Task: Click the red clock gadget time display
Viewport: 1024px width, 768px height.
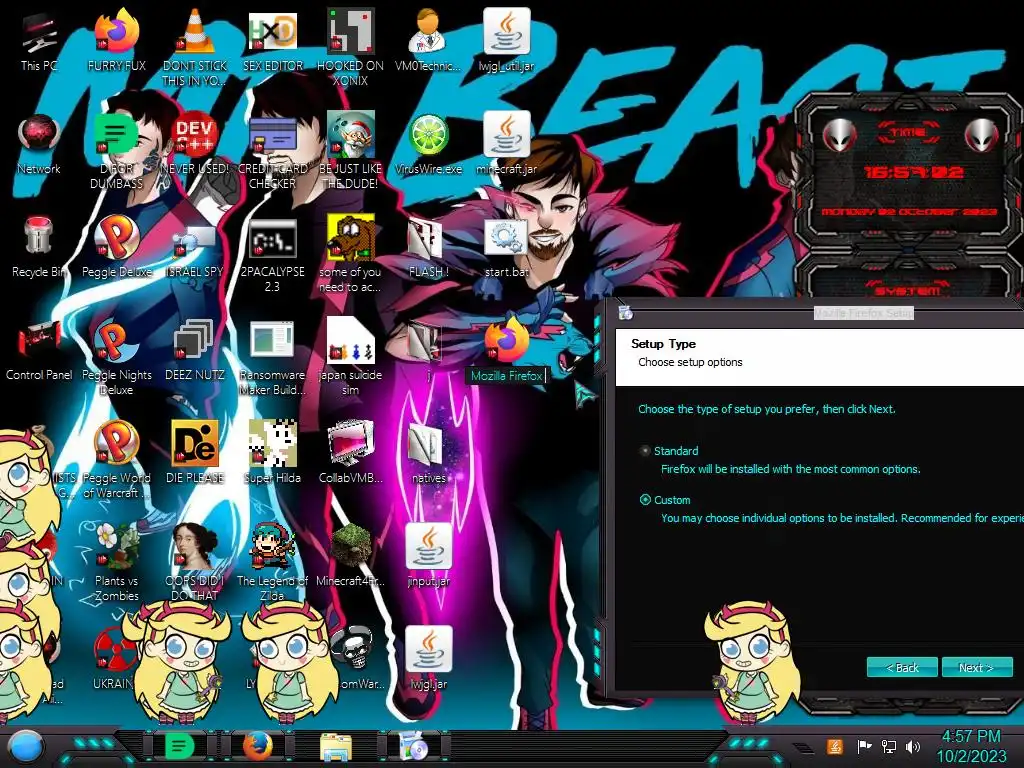Action: tap(913, 172)
